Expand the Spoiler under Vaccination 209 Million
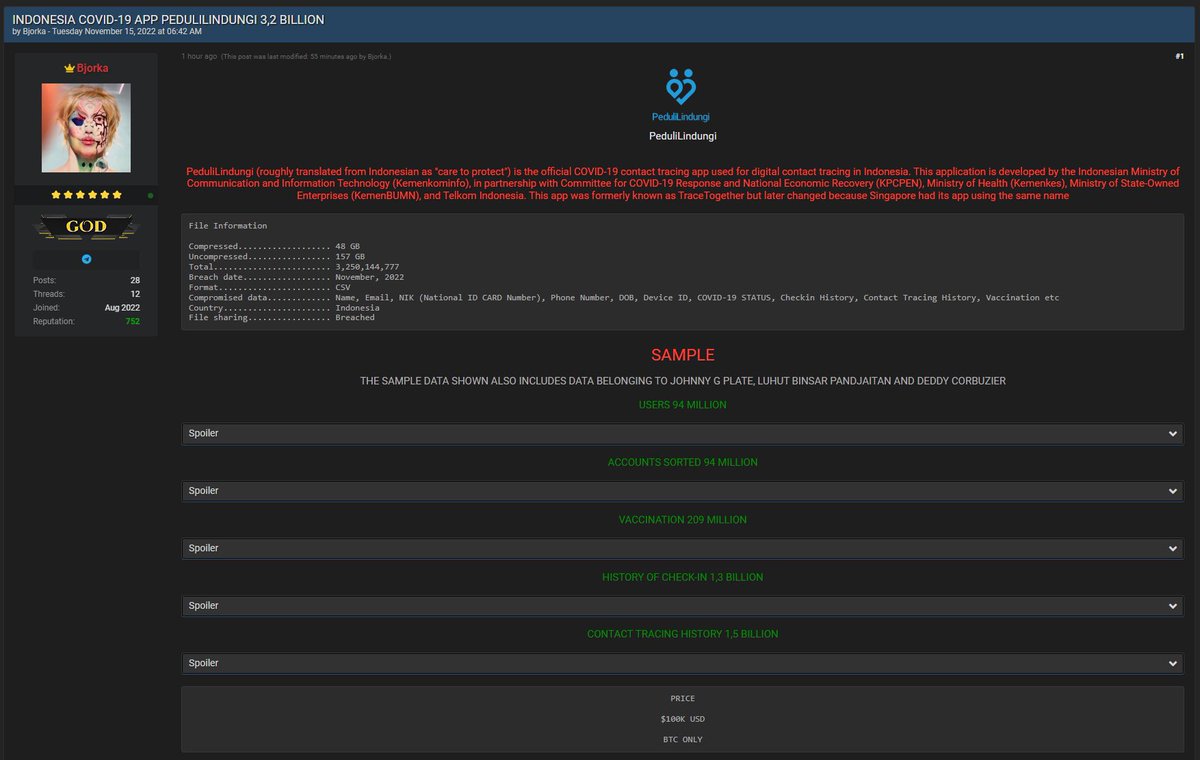This screenshot has height=760, width=1200. pyautogui.click(x=682, y=548)
